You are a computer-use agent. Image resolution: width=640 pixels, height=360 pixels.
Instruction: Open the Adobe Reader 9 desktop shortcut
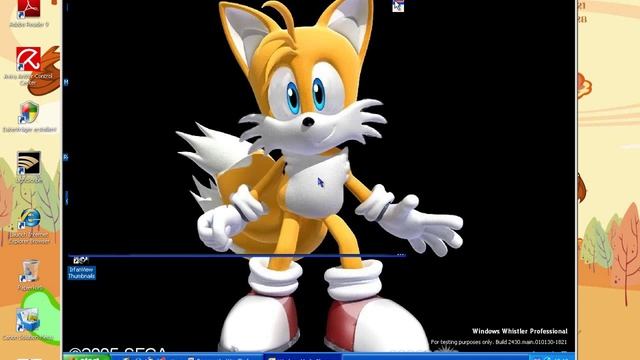coord(28,12)
